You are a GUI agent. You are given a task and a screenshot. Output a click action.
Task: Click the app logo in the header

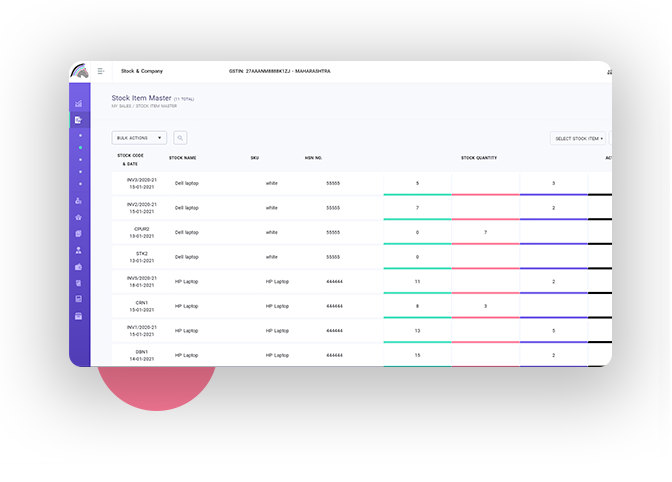(x=80, y=71)
